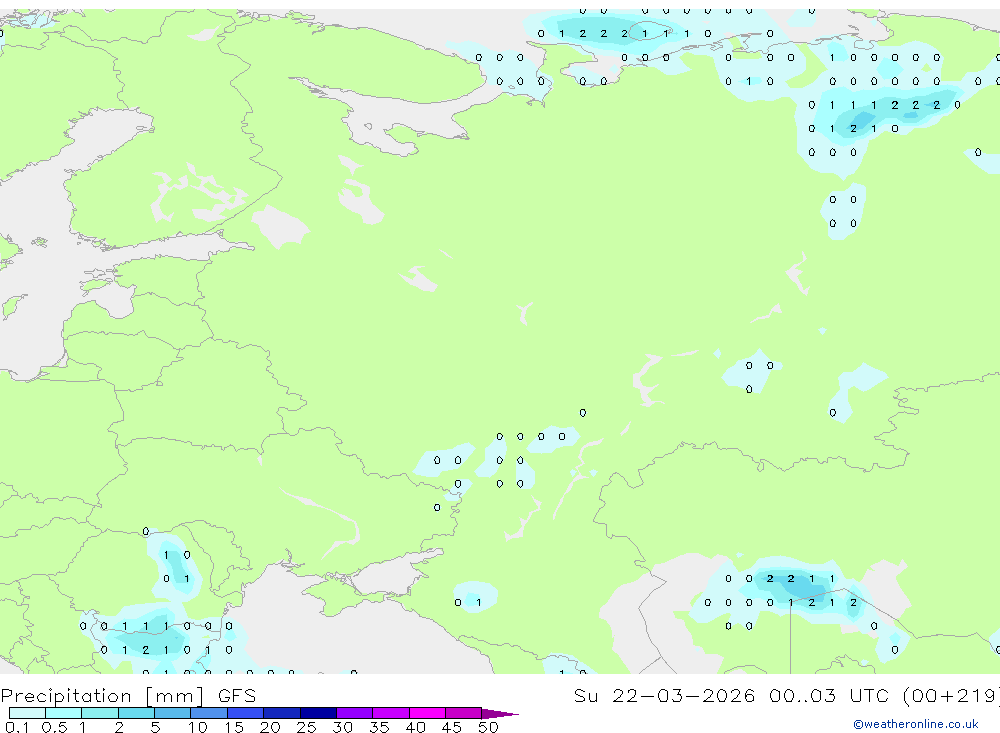1000x733 pixels.
Task: Click the "GFS" model label
Action: pyautogui.click(x=237, y=695)
